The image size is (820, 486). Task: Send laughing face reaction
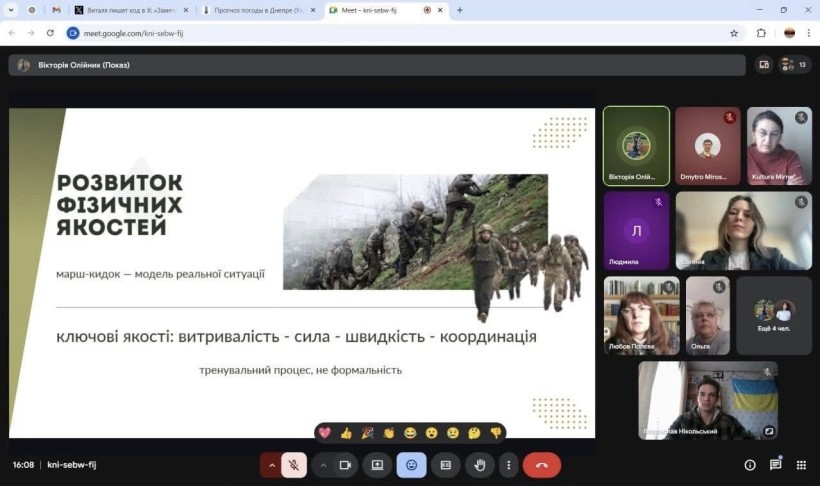coord(410,433)
